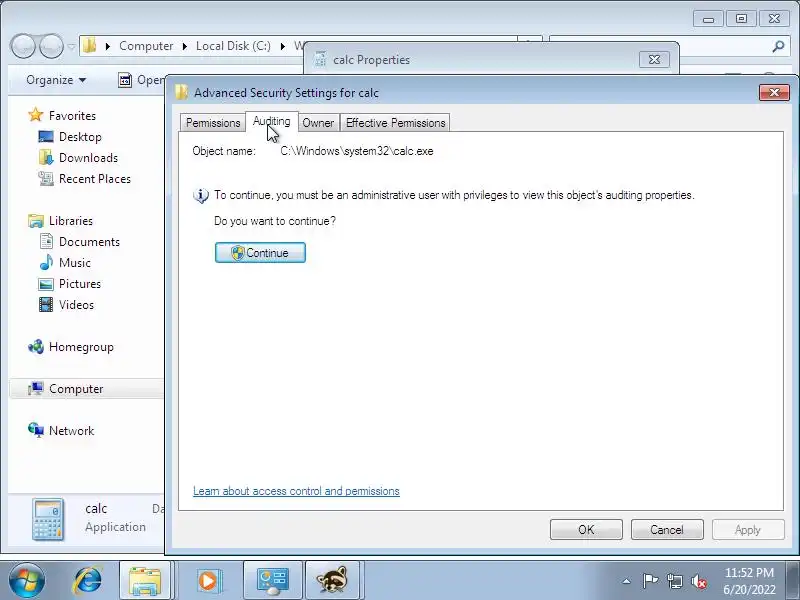Show hidden tray icons arrow

(627, 581)
